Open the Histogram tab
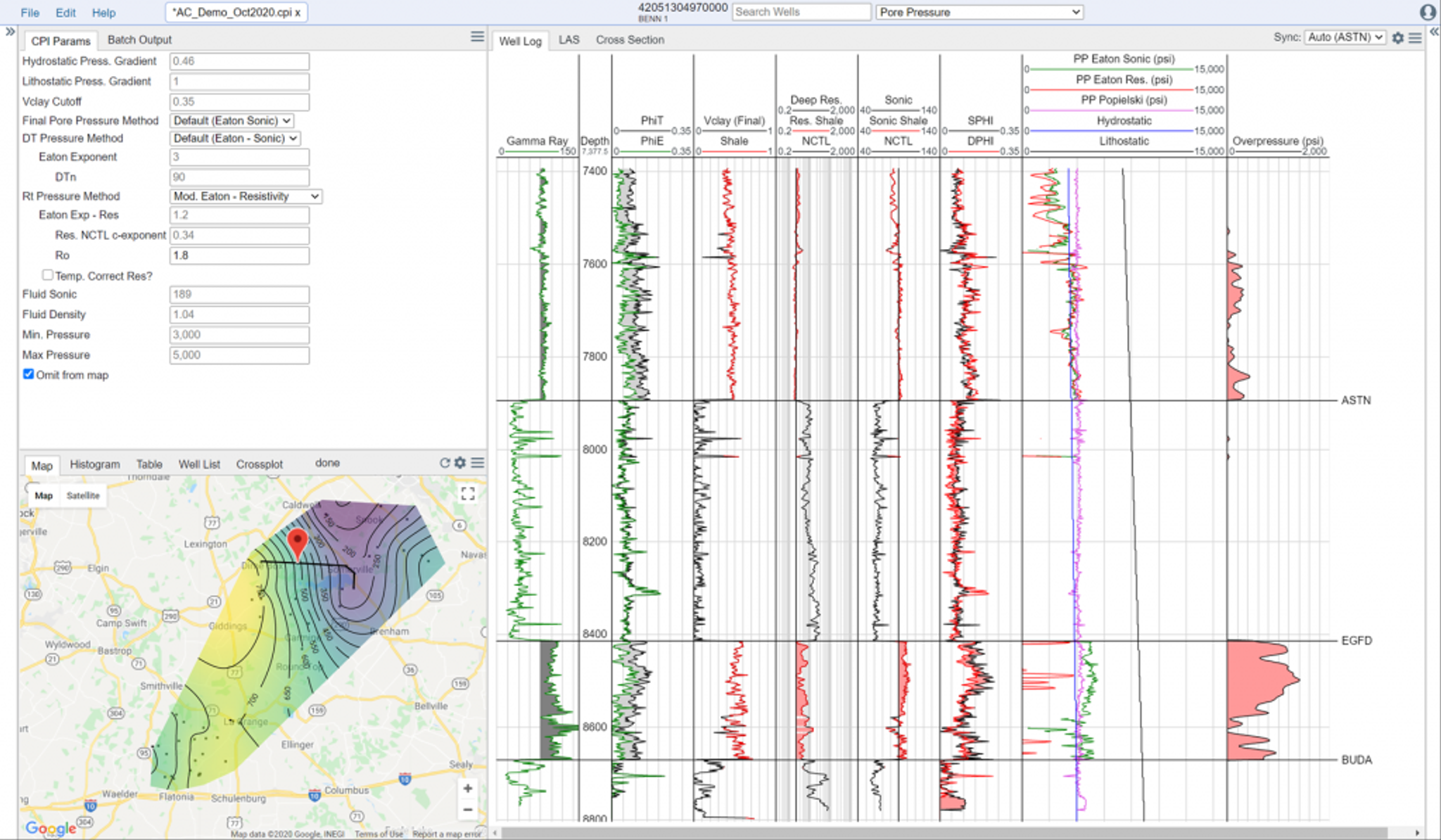 coord(95,464)
